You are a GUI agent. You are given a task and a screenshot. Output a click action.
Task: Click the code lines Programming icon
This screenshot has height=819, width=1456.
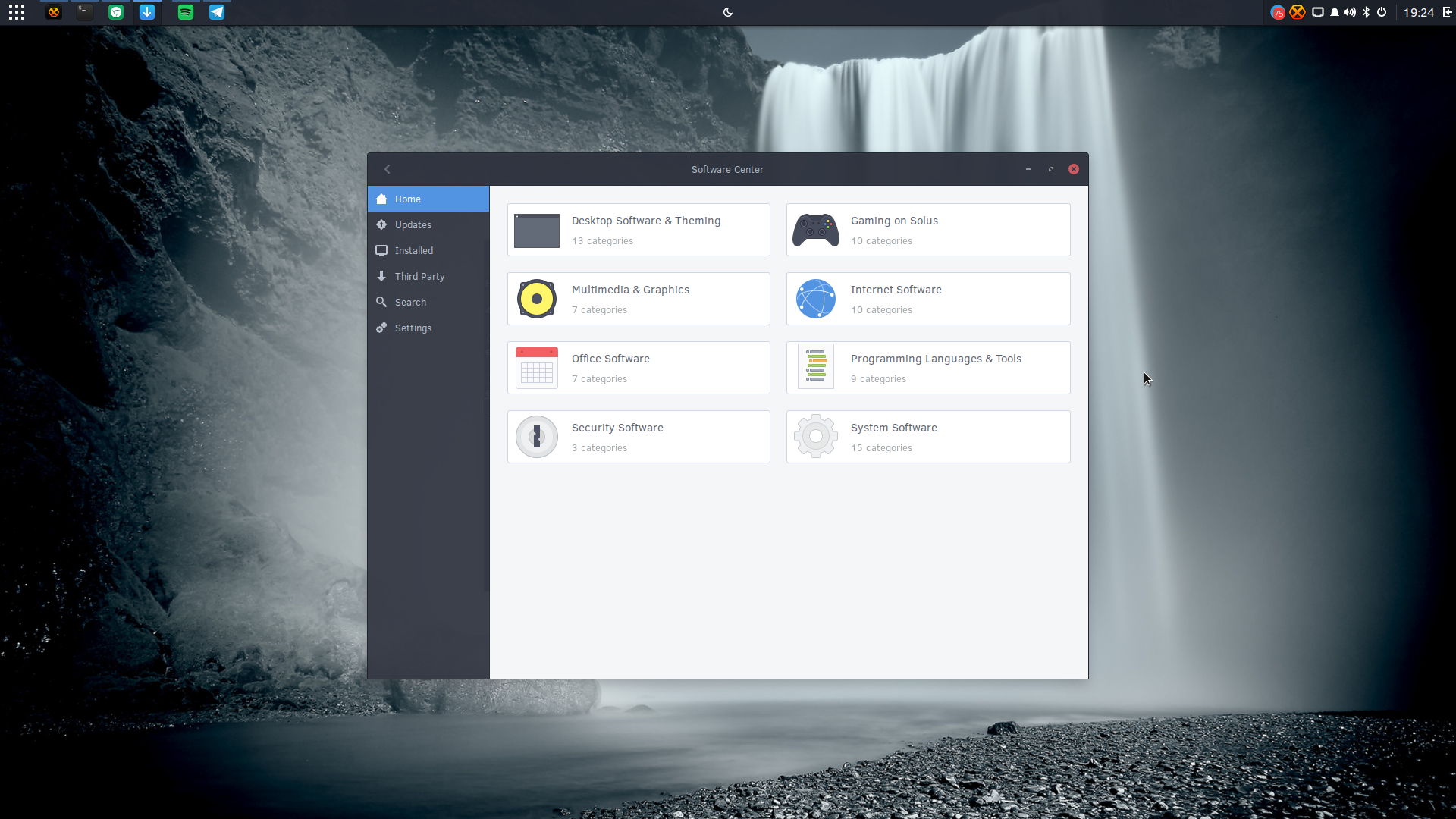point(816,366)
